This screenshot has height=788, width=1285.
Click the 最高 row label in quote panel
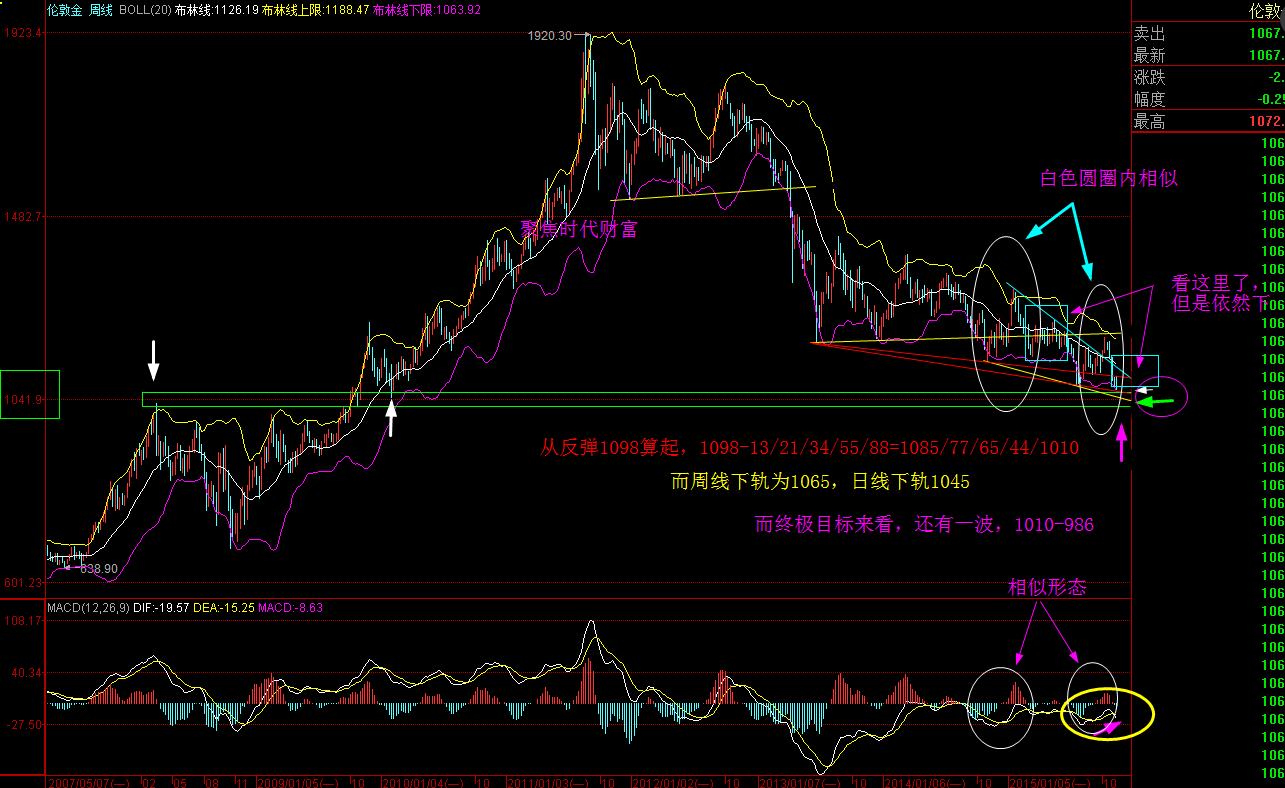(1150, 121)
